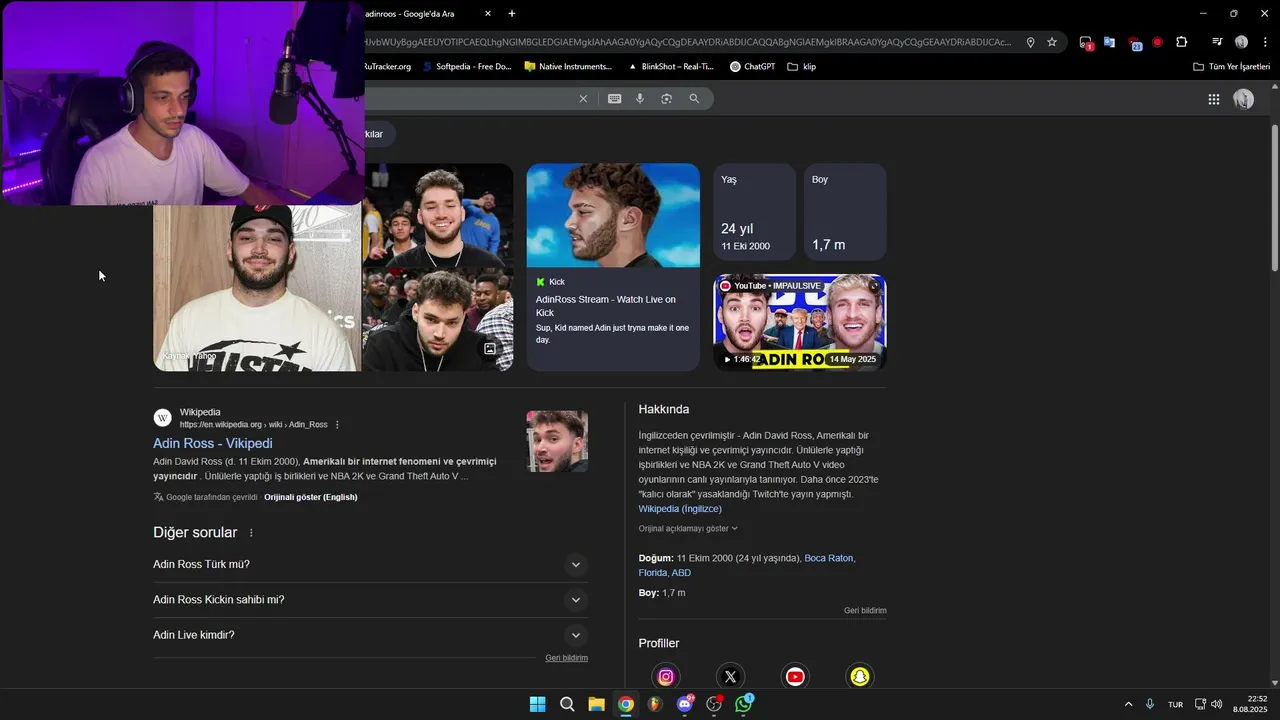The height and width of the screenshot is (720, 1280).
Task: Click the location pin in address bar
Action: pos(1030,42)
